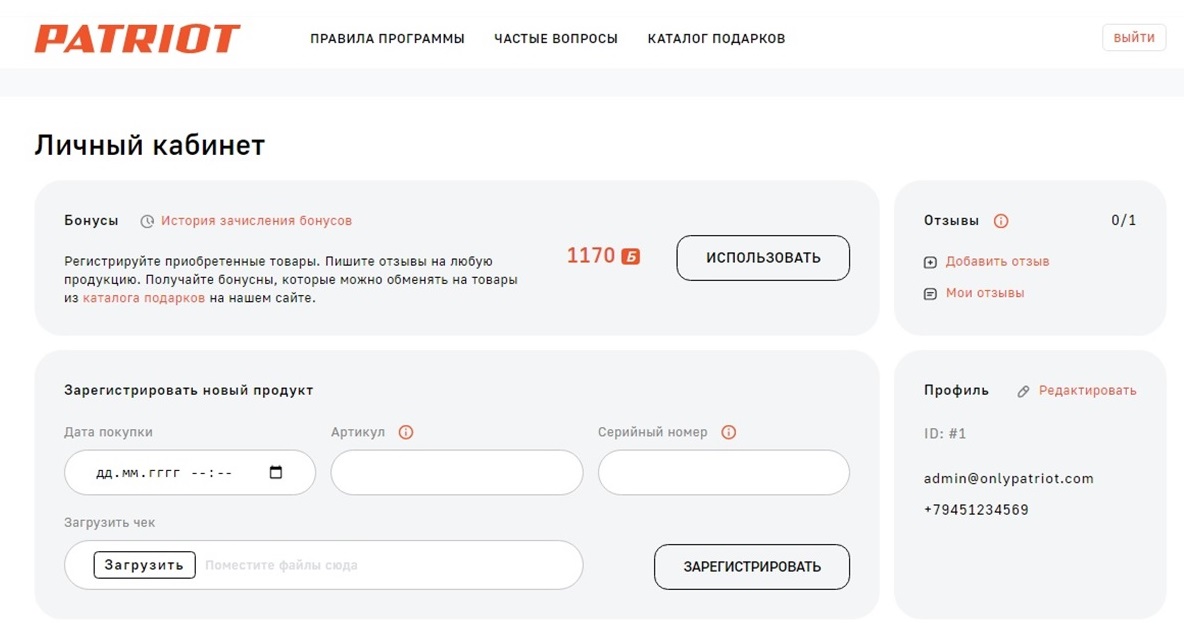Open the calendar picker in date field
The image size is (1184, 640).
point(277,473)
